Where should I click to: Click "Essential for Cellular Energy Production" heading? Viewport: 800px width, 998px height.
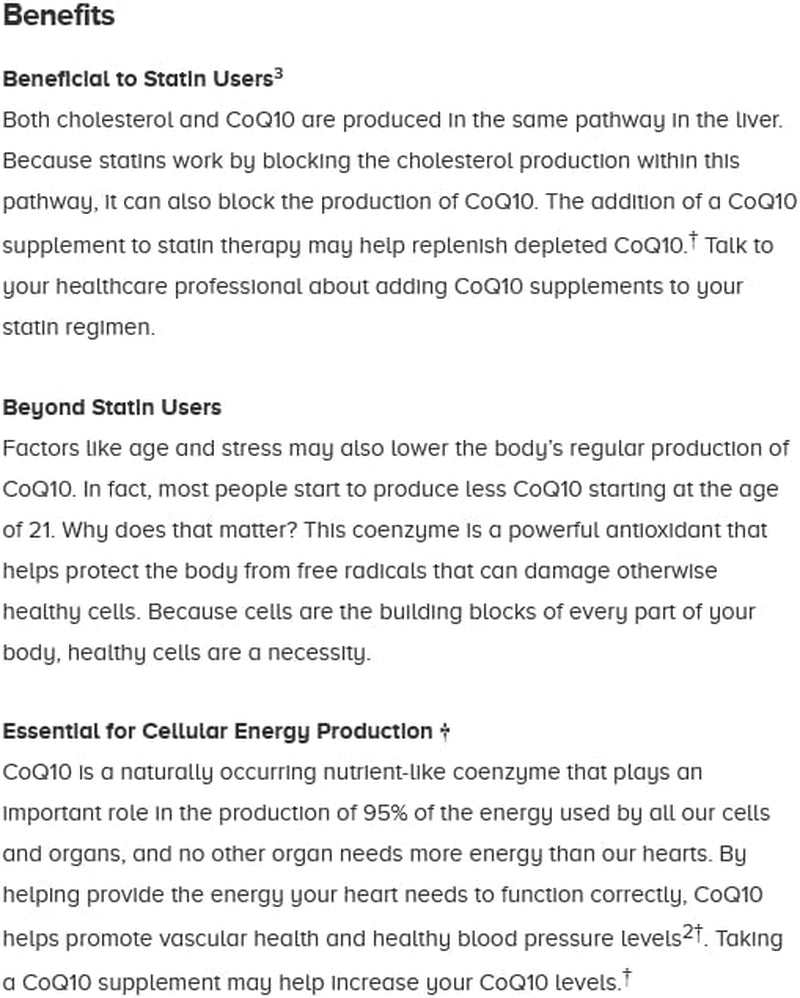(x=216, y=731)
